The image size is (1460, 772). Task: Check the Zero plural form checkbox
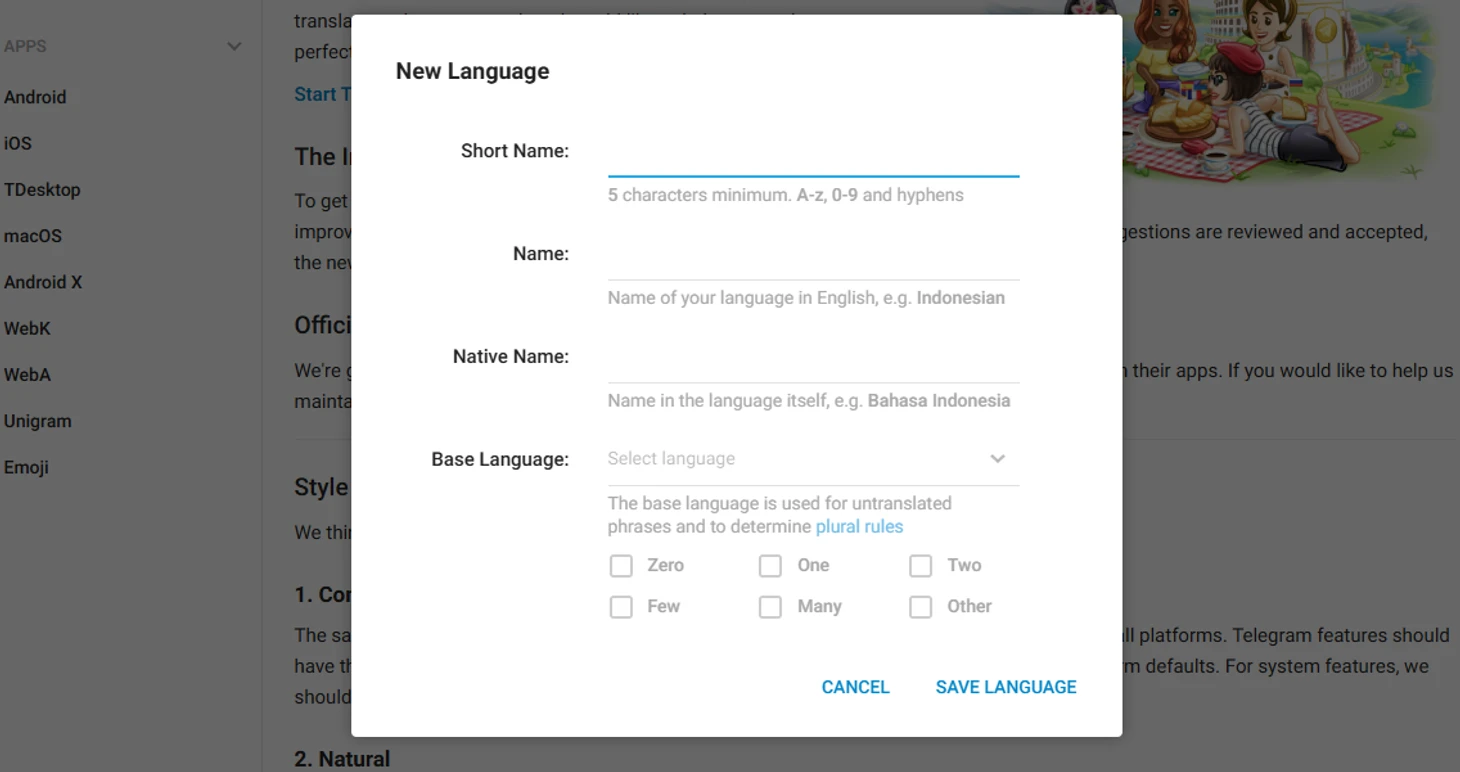coord(621,566)
